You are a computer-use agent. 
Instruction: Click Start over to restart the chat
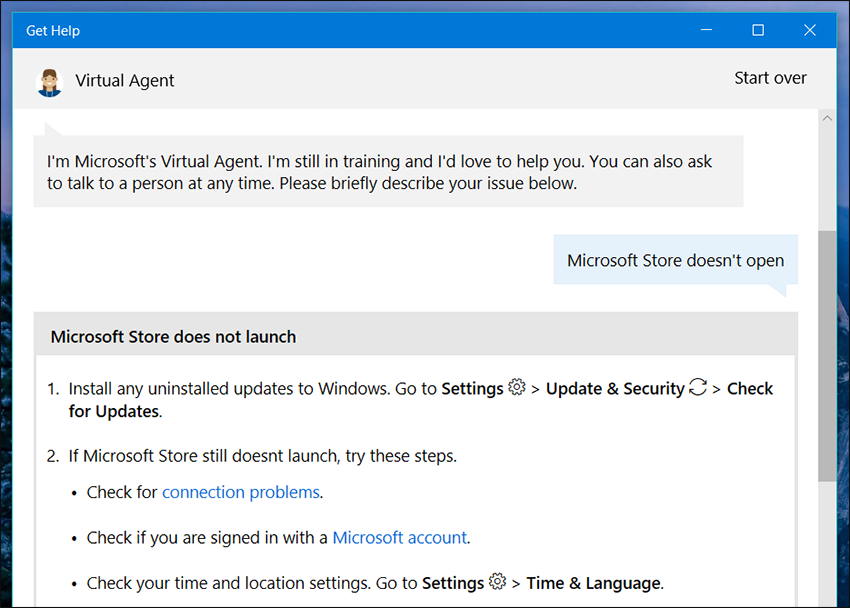tap(770, 78)
